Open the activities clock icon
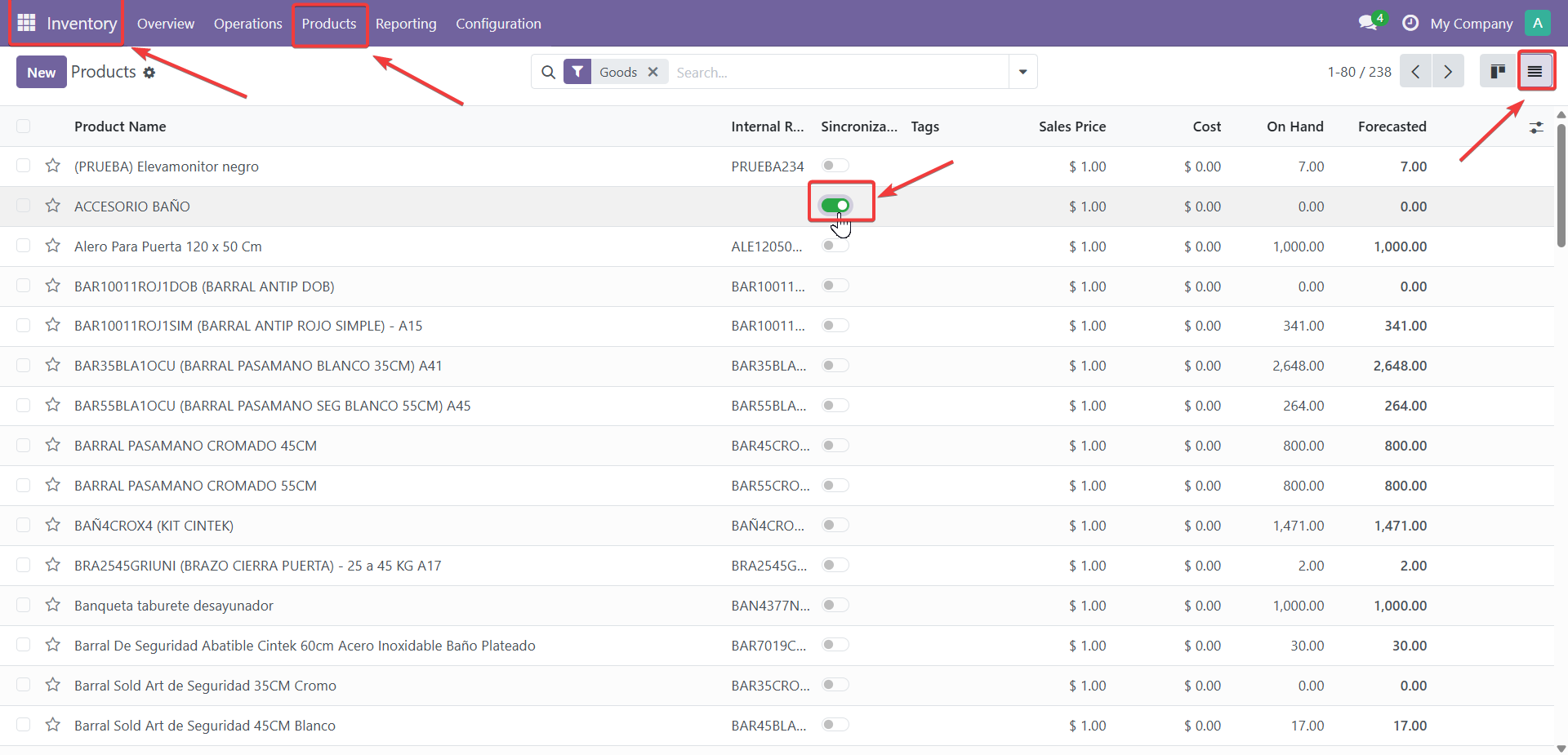This screenshot has width=1568, height=755. click(1410, 23)
